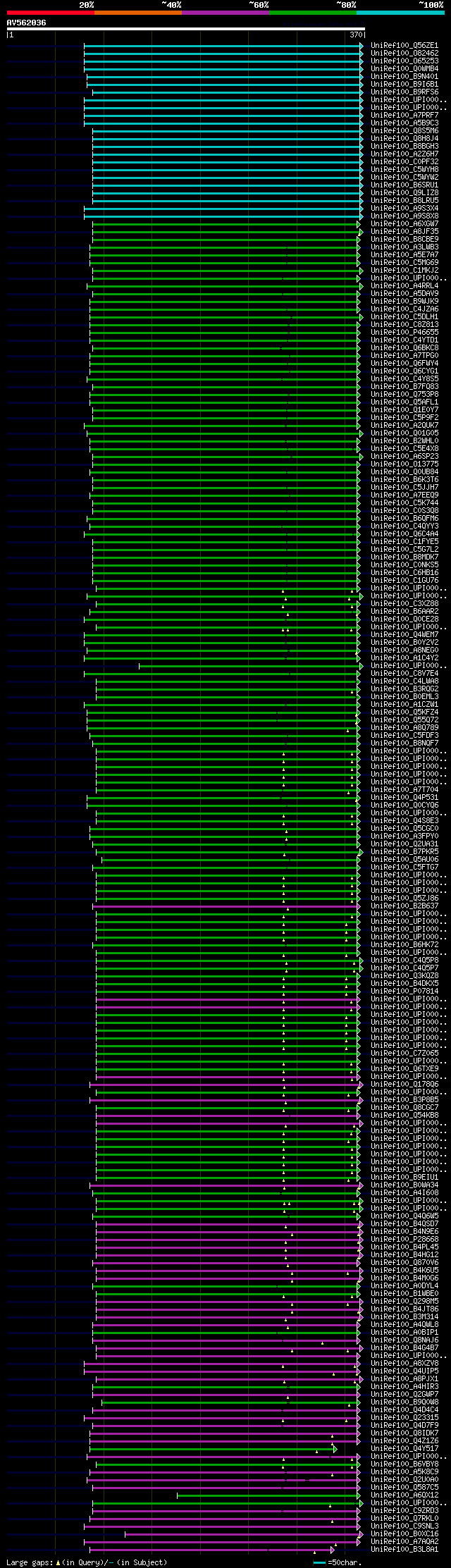Select the UniRef100_C5P9F2 label

tap(404, 418)
